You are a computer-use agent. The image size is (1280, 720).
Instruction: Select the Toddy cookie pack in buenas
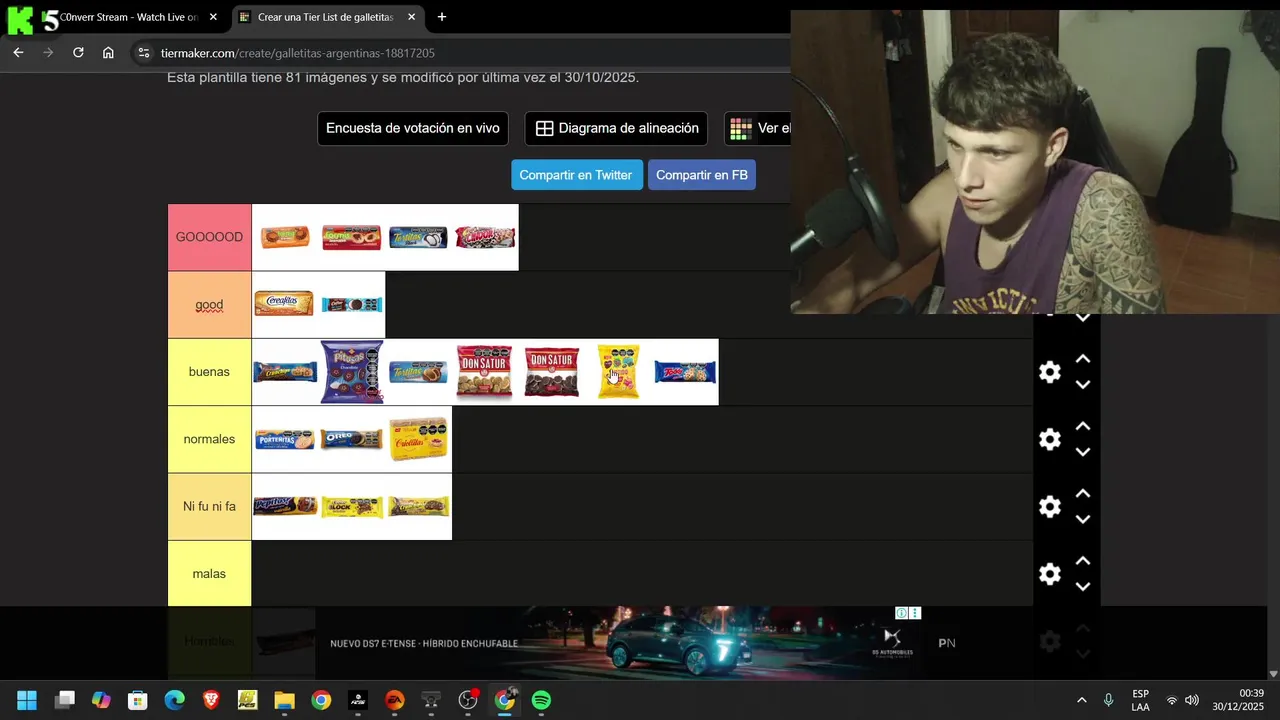pyautogui.click(x=685, y=372)
